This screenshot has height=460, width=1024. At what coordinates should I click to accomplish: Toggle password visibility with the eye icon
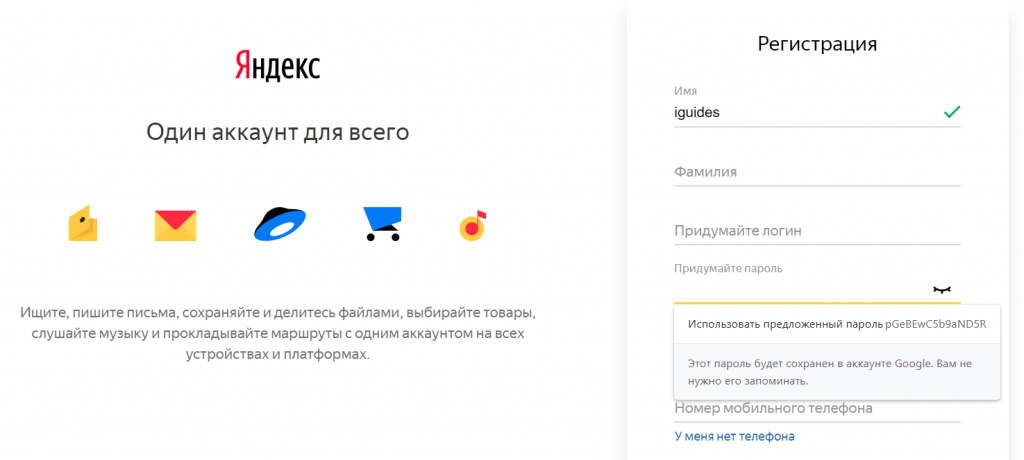tap(940, 289)
